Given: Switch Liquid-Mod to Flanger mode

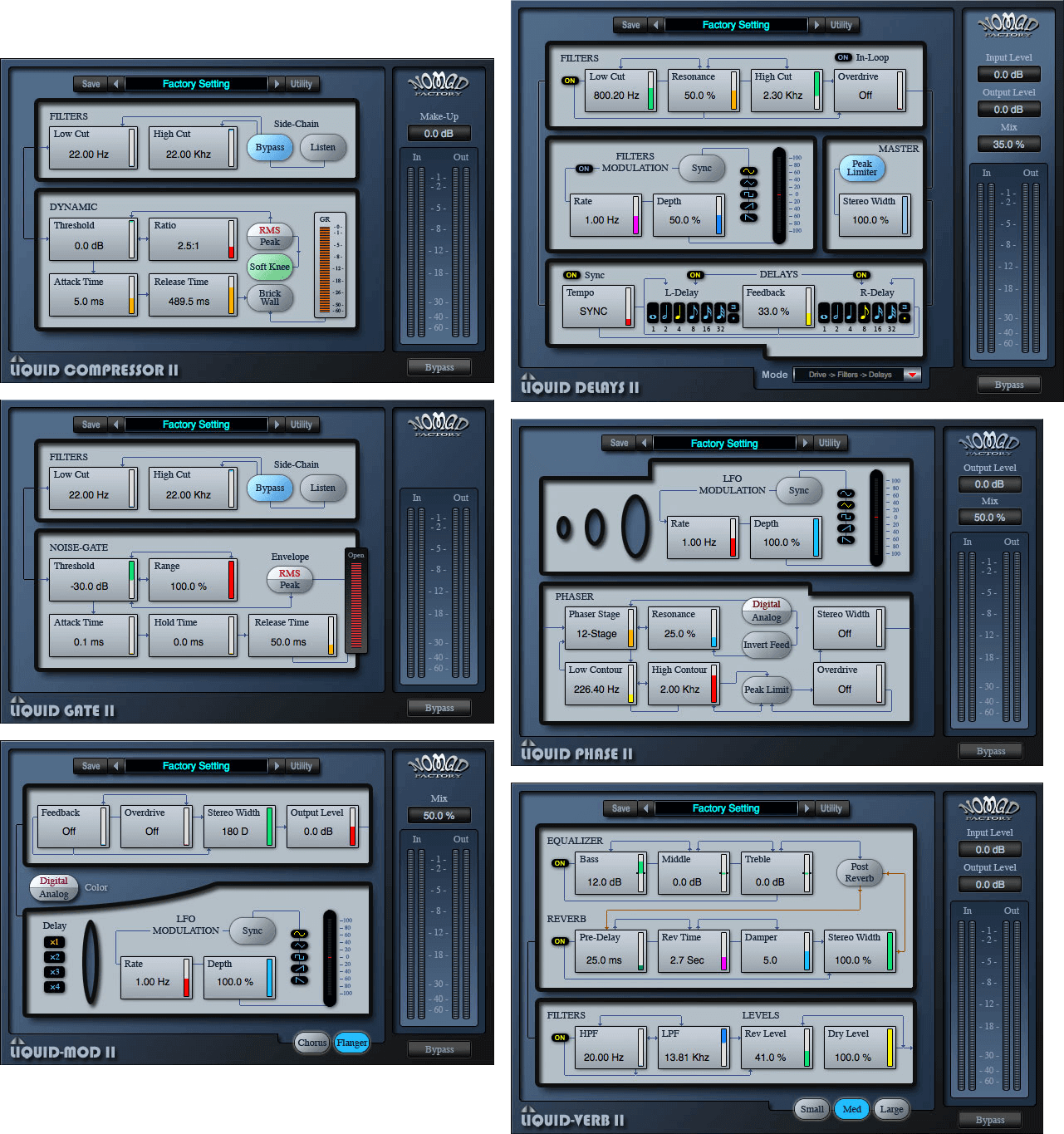Looking at the screenshot, I should point(351,1043).
